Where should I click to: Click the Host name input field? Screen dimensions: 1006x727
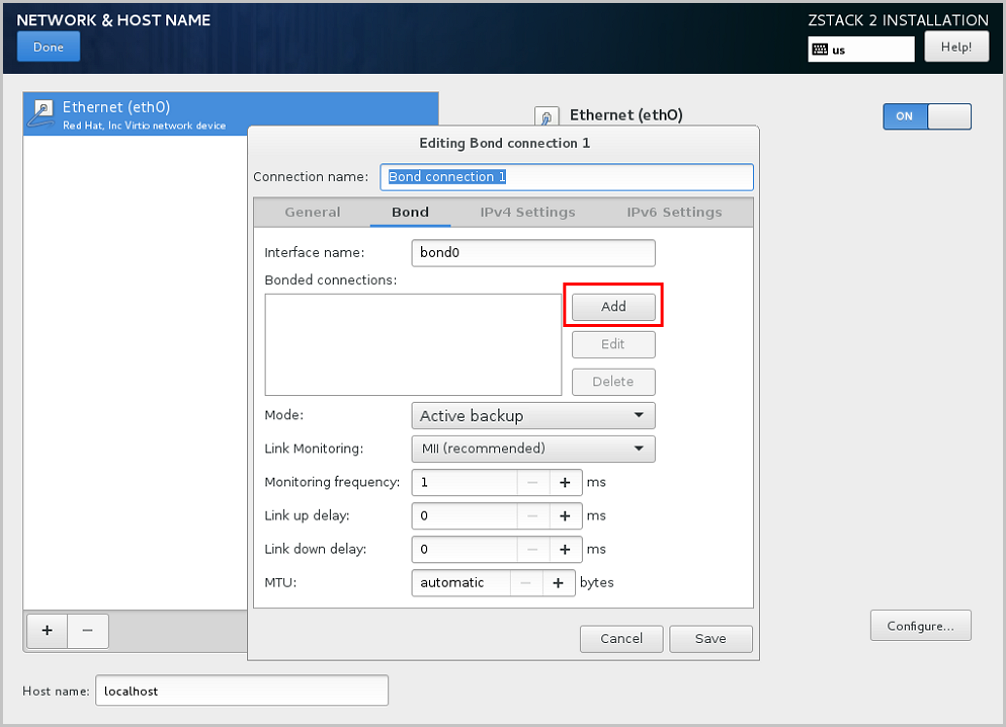[241, 691]
